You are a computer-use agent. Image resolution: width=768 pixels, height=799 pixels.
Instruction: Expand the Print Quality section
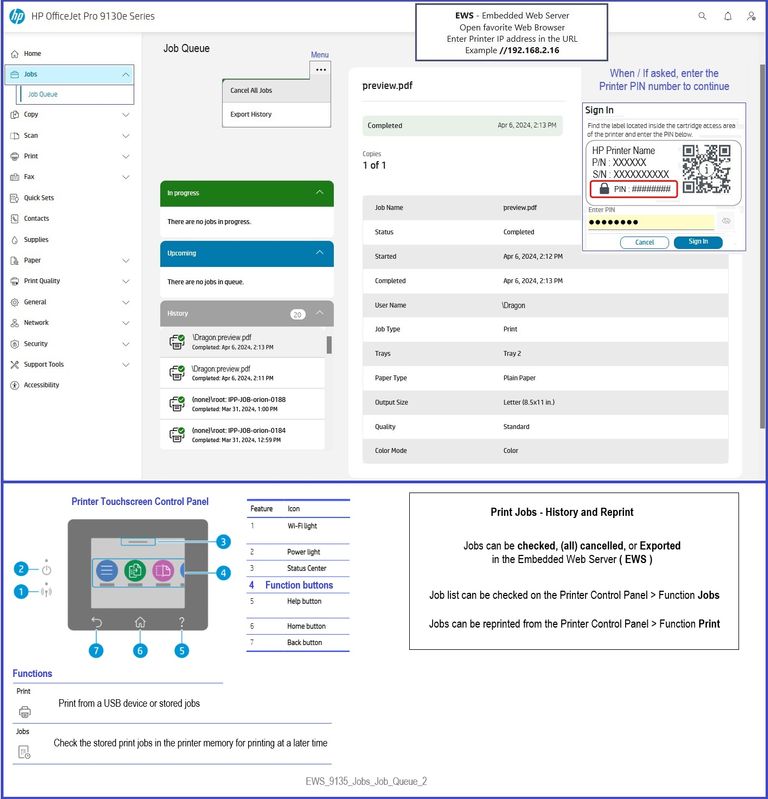coord(125,281)
